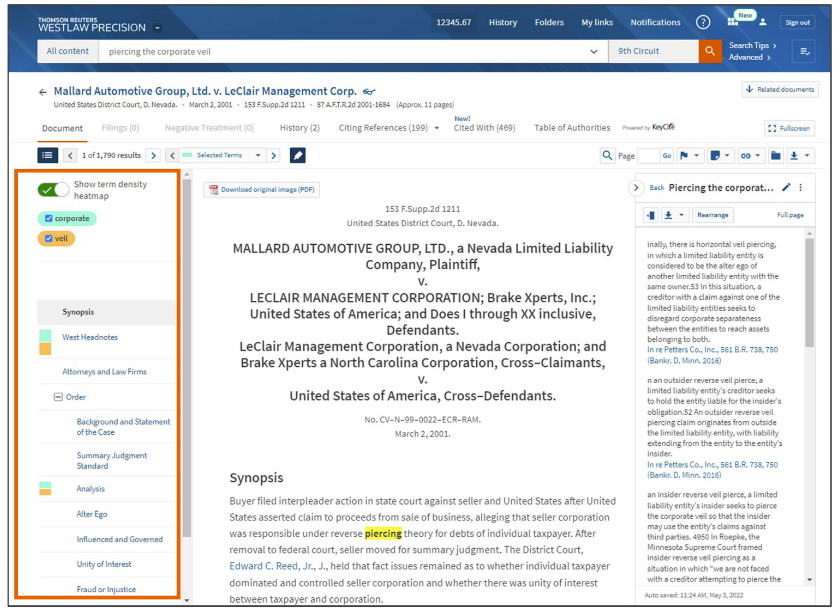Click the outline dock-to-side panel icon

pyautogui.click(x=651, y=215)
